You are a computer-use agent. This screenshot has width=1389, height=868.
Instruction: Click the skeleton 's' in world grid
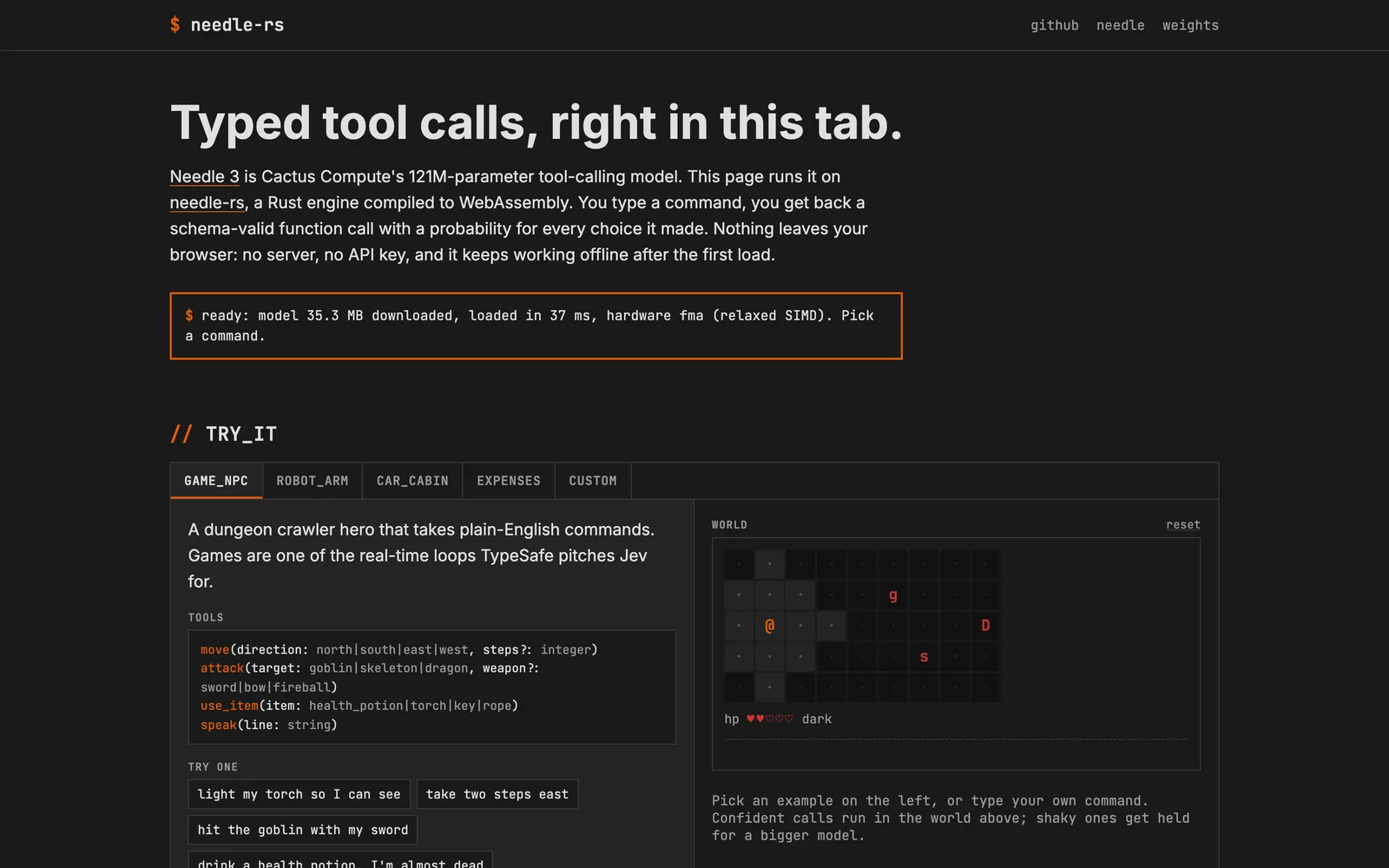tap(924, 656)
